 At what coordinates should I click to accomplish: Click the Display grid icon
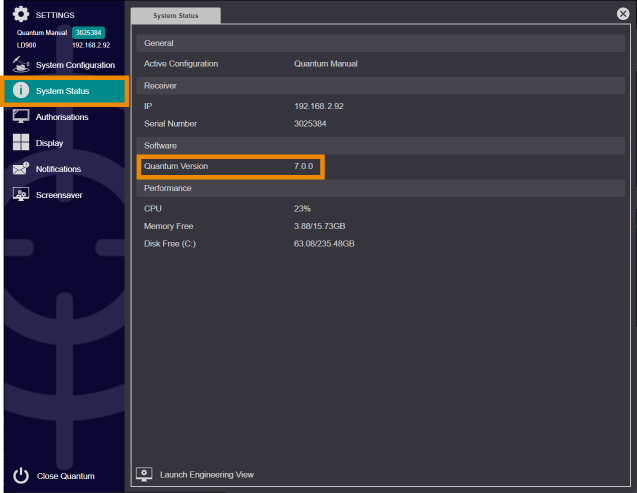click(x=21, y=142)
